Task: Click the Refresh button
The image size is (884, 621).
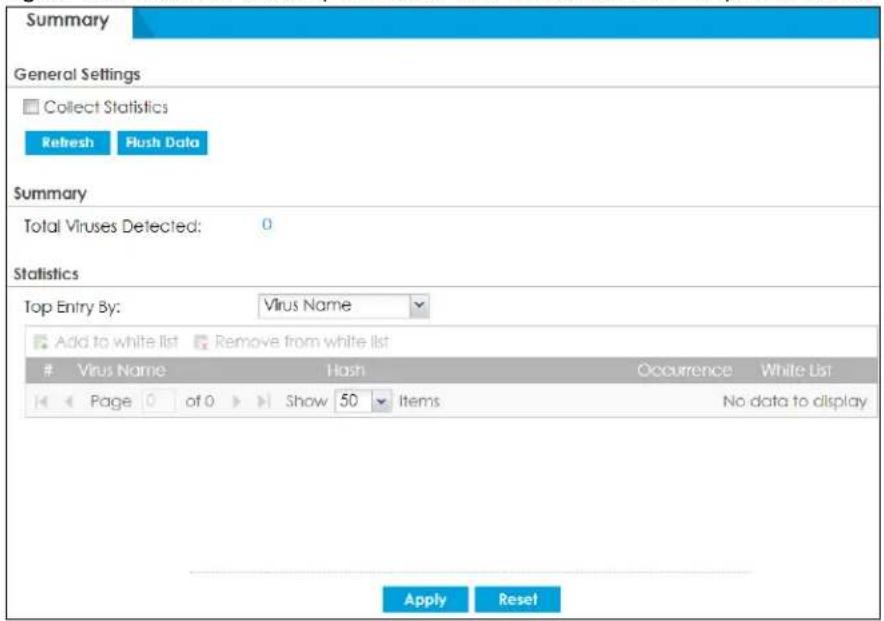Action: [x=67, y=143]
